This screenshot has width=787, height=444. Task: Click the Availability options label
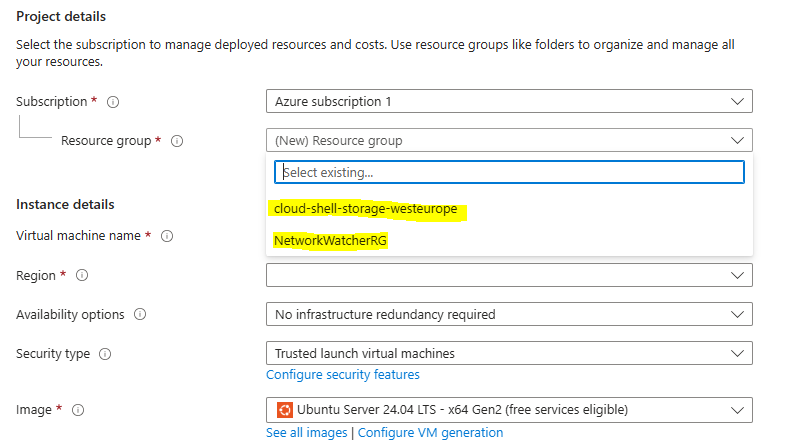tap(70, 315)
